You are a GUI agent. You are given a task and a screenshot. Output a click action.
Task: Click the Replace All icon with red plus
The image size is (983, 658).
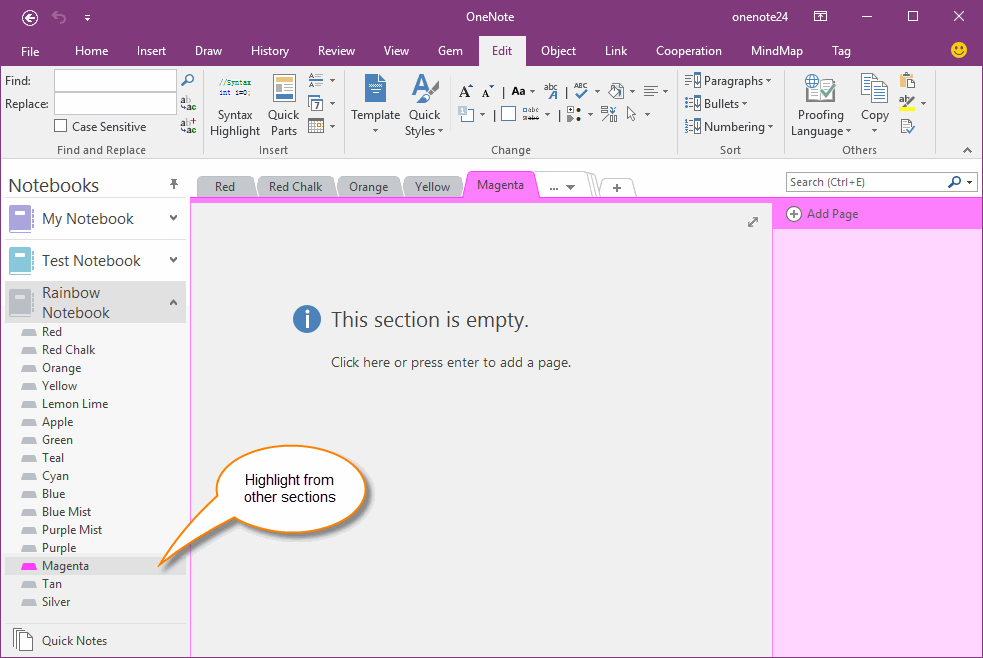(188, 125)
